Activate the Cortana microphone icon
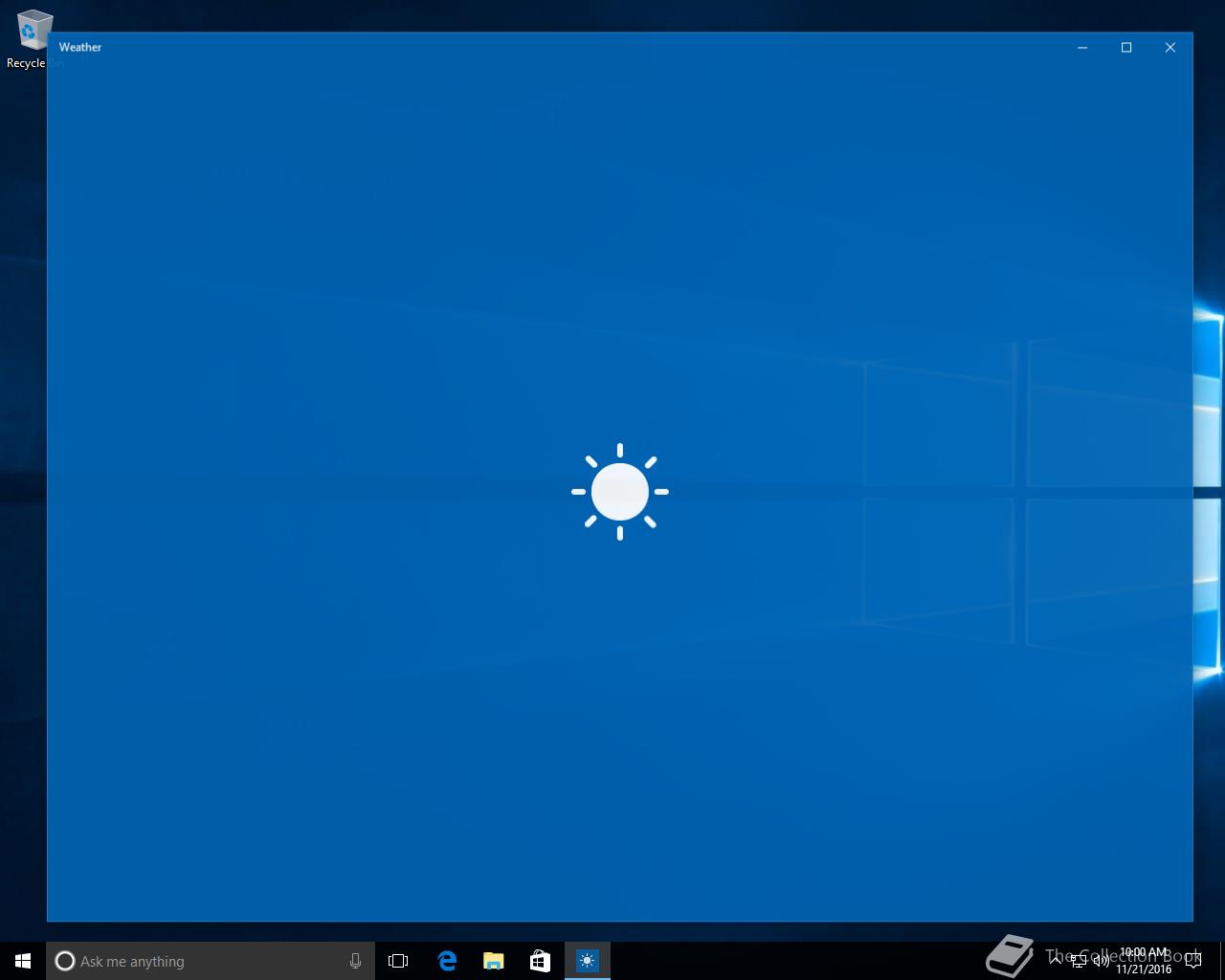This screenshot has width=1225, height=980. (x=355, y=961)
